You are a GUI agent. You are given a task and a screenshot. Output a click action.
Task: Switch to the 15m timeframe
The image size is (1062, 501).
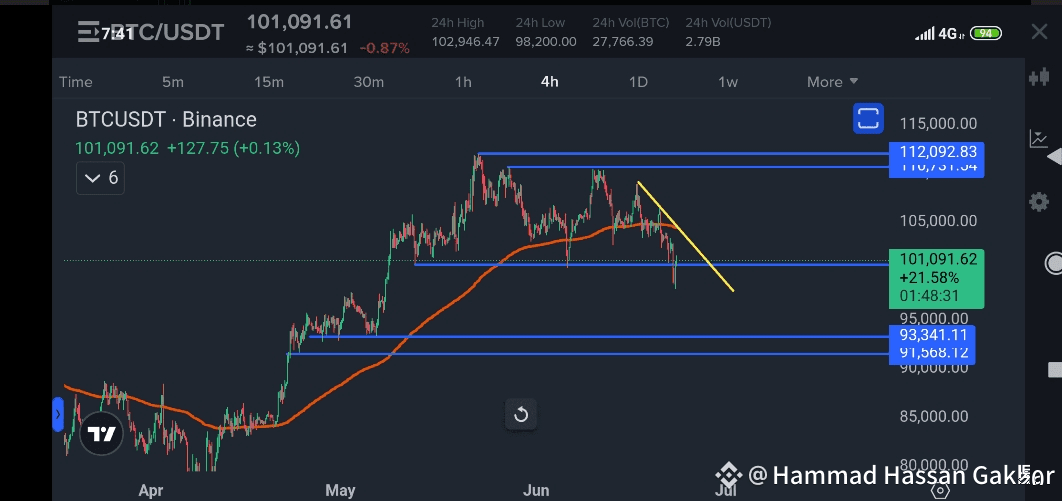pyautogui.click(x=269, y=82)
